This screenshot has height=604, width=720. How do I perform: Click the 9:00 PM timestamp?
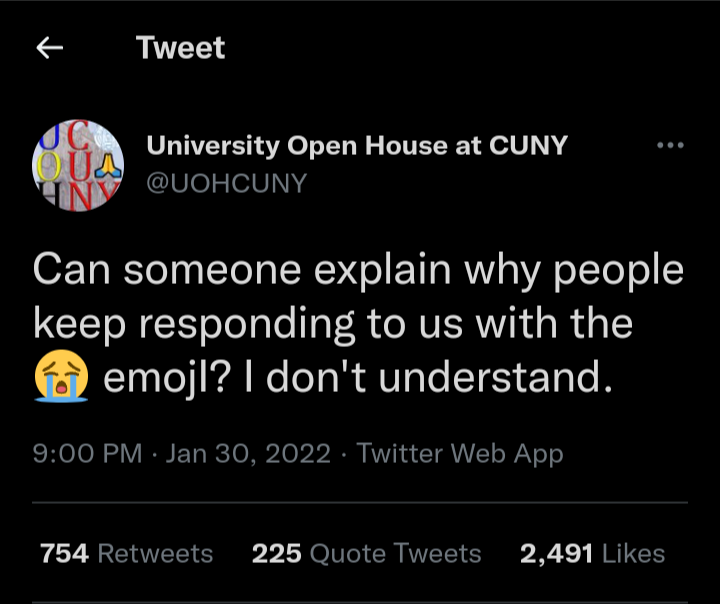(87, 454)
